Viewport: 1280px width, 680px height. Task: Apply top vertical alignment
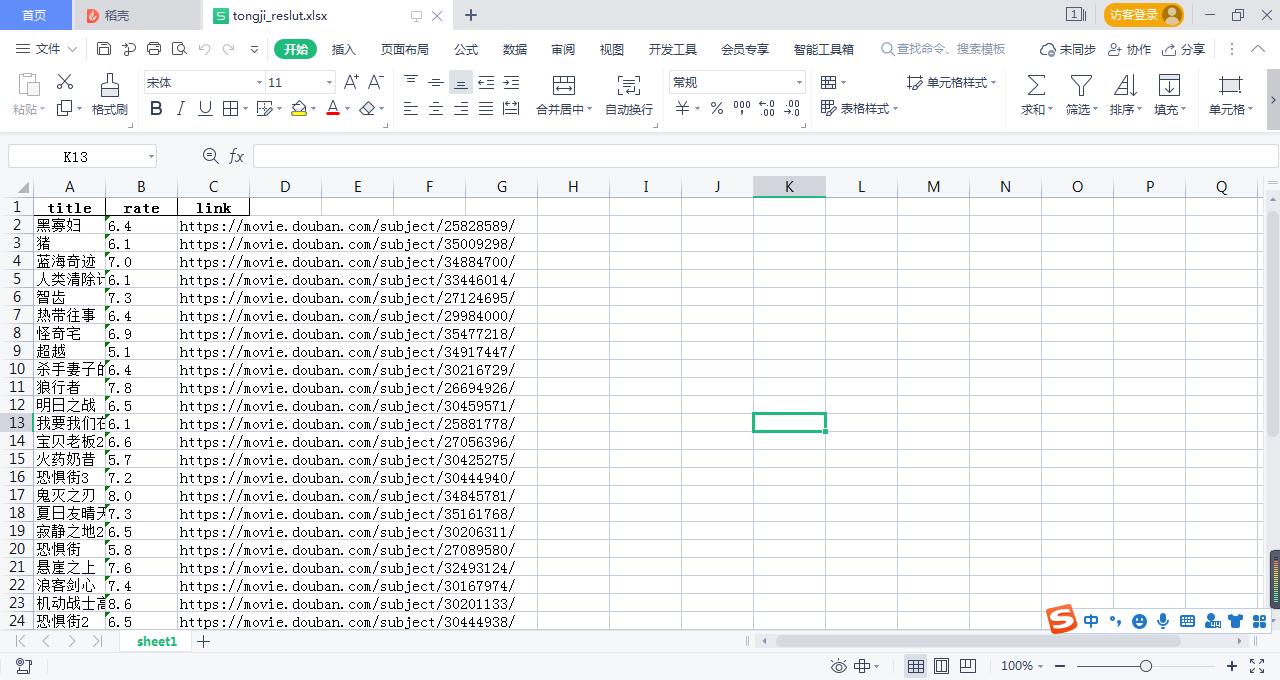(411, 82)
